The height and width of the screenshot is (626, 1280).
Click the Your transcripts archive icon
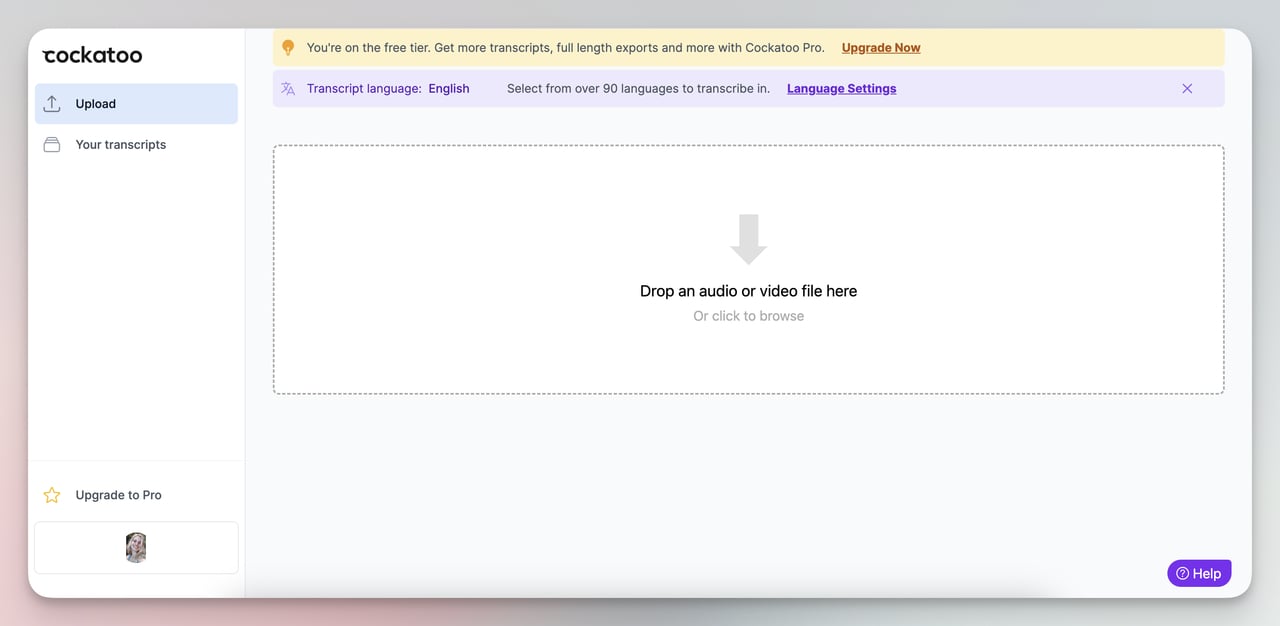click(52, 144)
